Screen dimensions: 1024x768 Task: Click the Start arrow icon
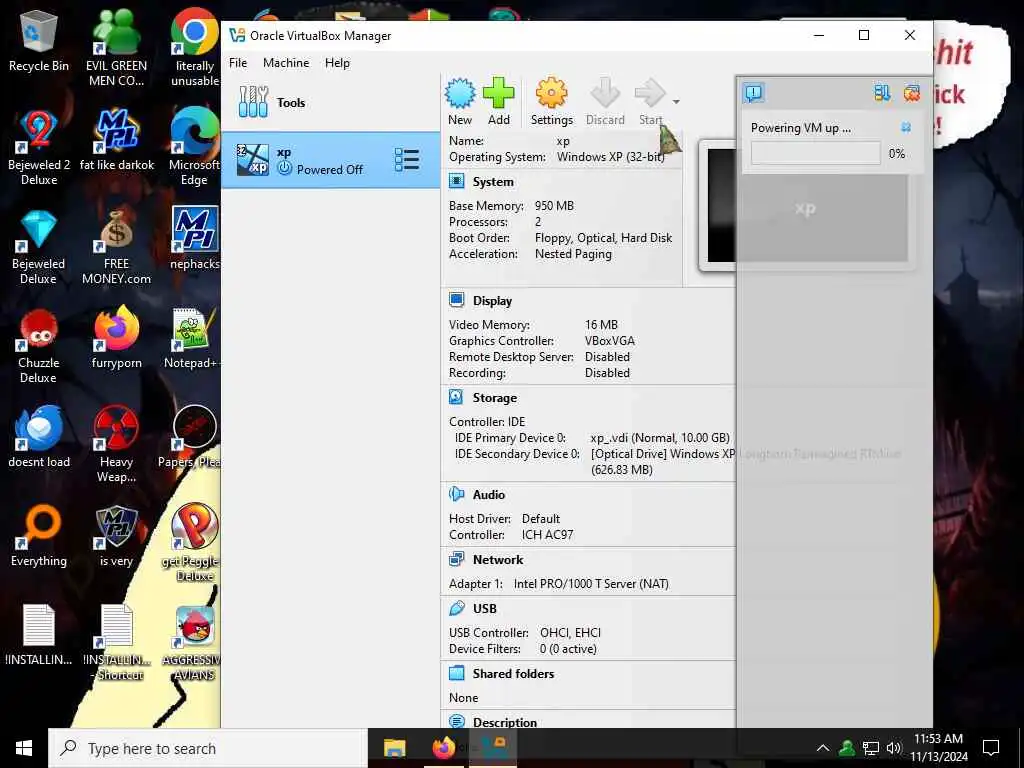coord(650,93)
